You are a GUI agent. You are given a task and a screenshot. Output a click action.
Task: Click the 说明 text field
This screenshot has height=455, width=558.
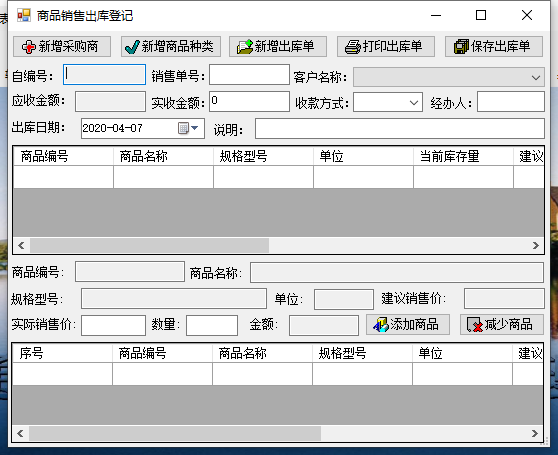[400, 129]
